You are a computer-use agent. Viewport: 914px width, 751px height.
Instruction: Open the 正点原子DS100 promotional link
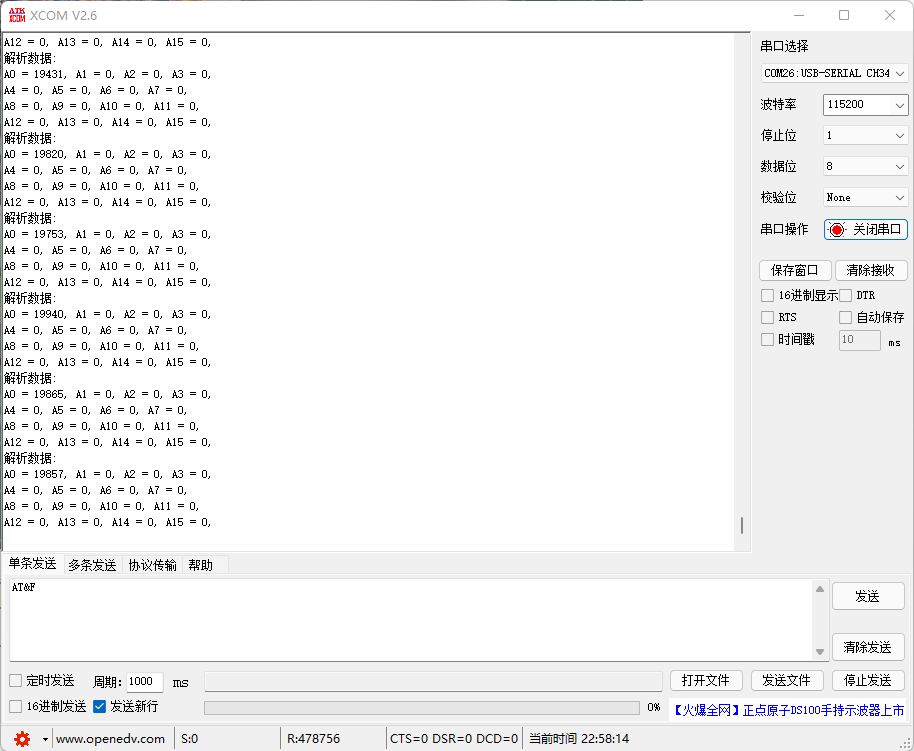(788, 710)
